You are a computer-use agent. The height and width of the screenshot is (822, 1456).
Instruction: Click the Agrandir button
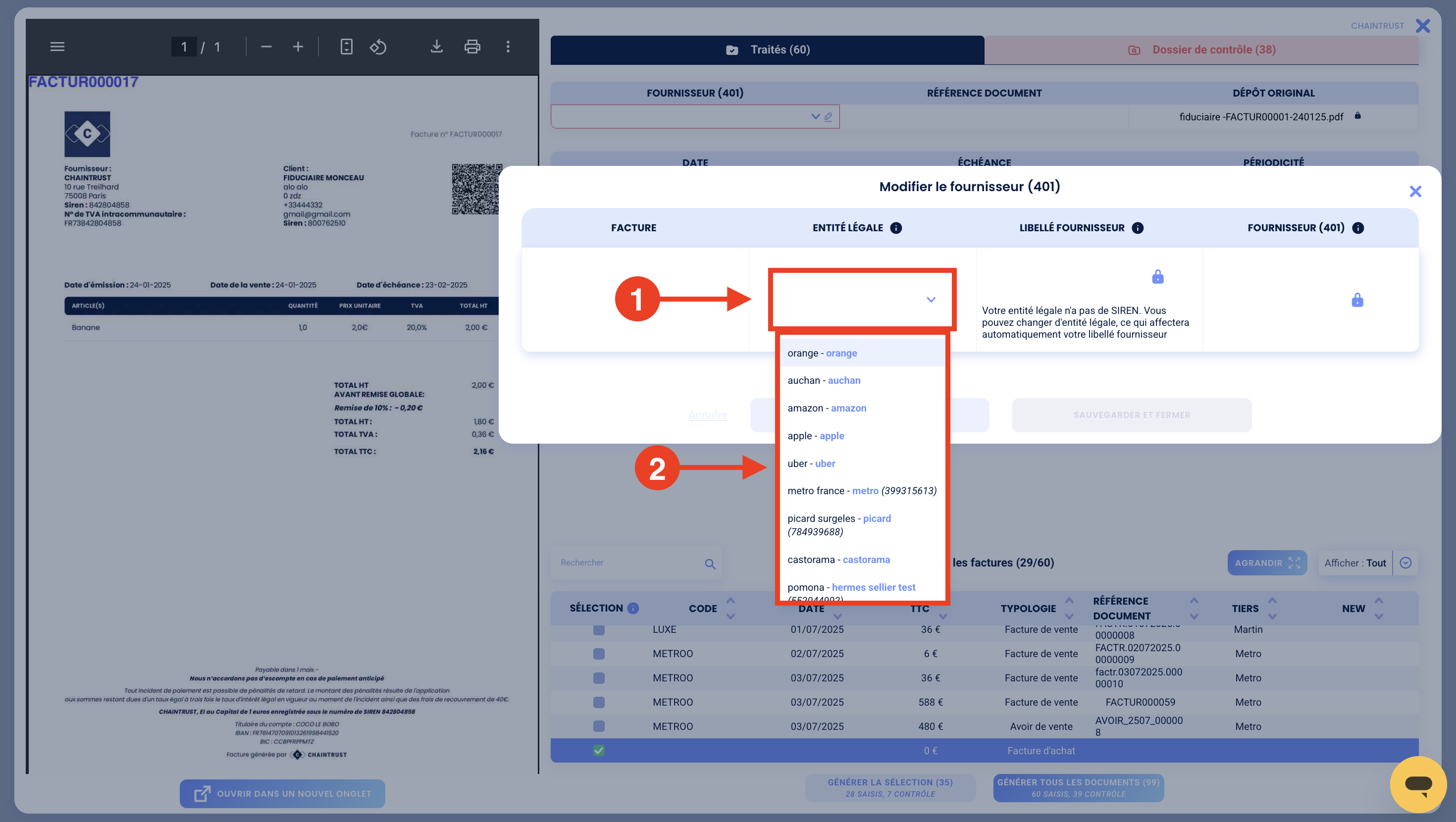point(1267,563)
